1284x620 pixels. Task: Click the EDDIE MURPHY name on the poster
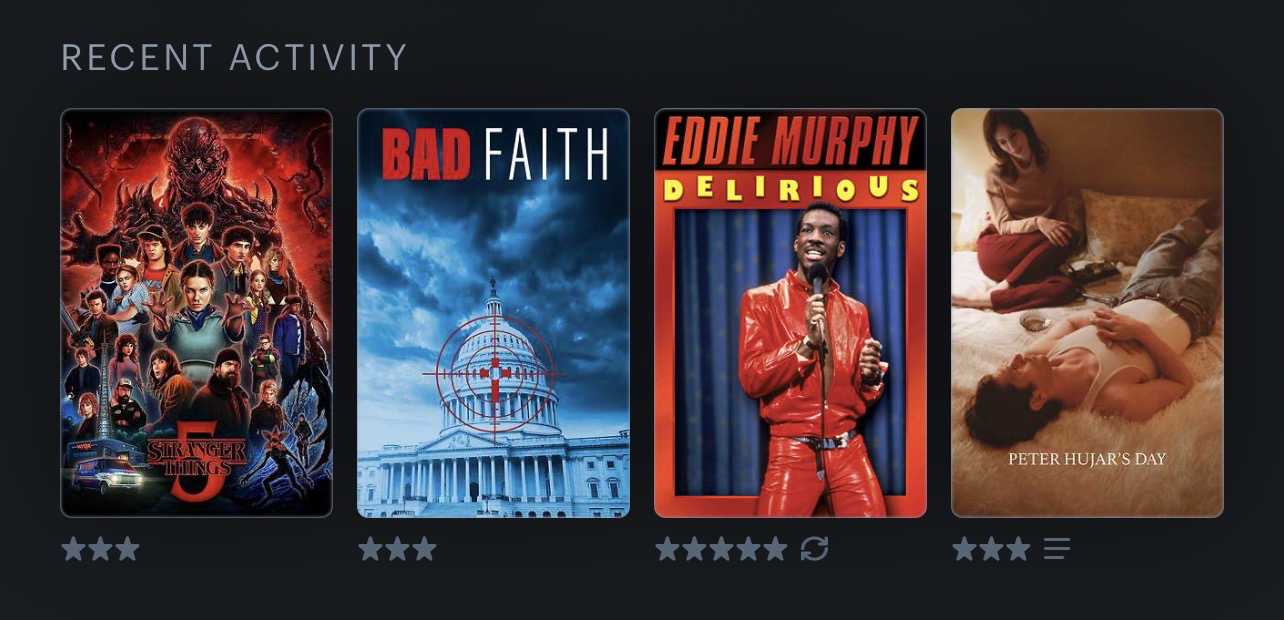[x=790, y=141]
